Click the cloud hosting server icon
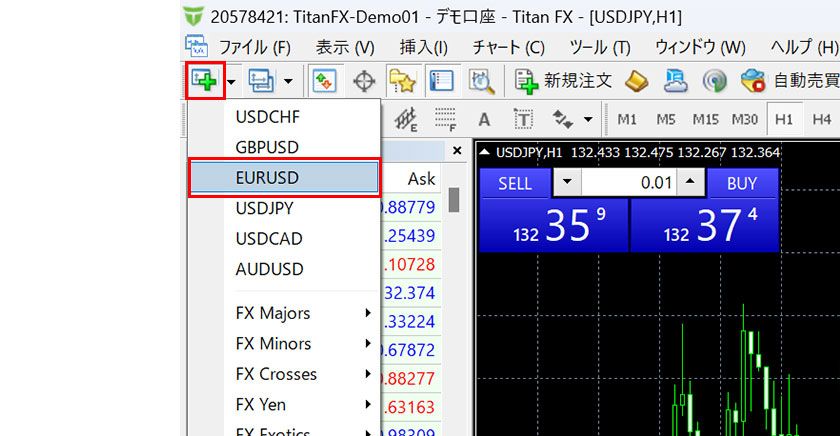 coord(676,81)
